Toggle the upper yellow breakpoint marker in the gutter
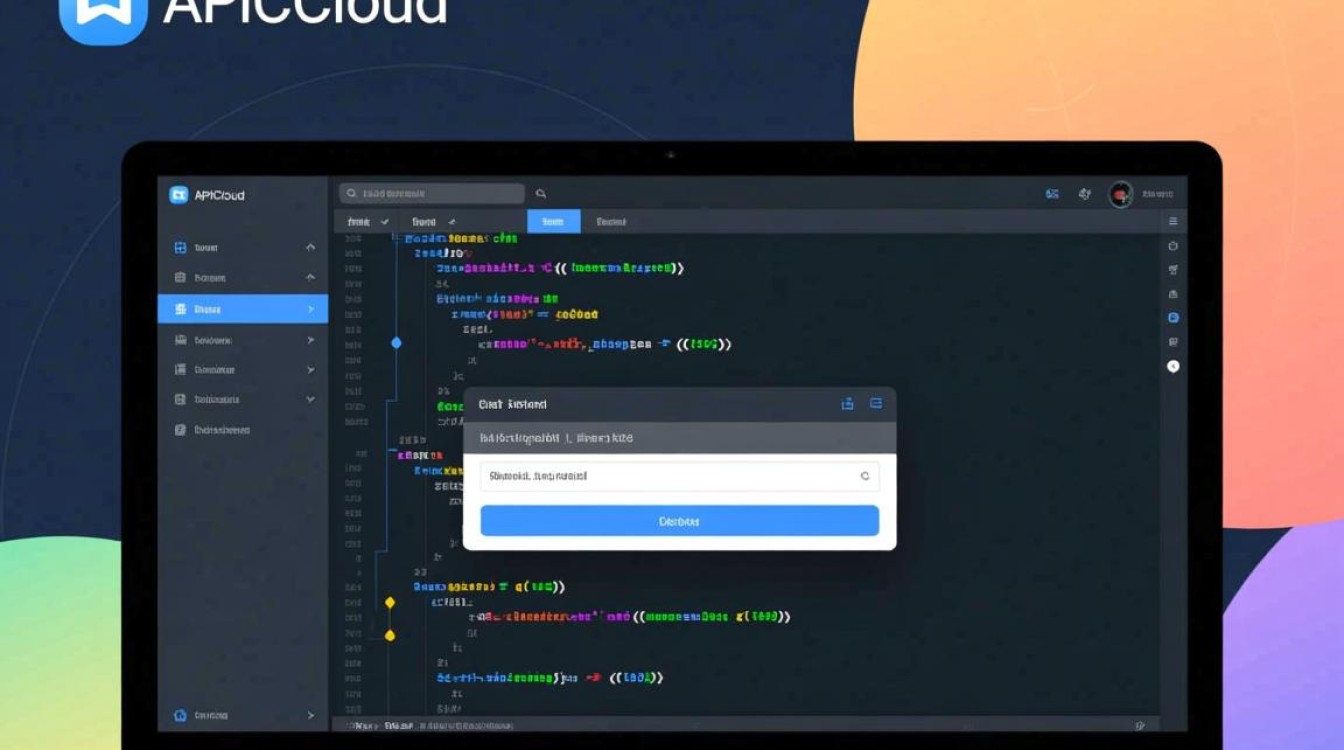1344x750 pixels. [390, 602]
